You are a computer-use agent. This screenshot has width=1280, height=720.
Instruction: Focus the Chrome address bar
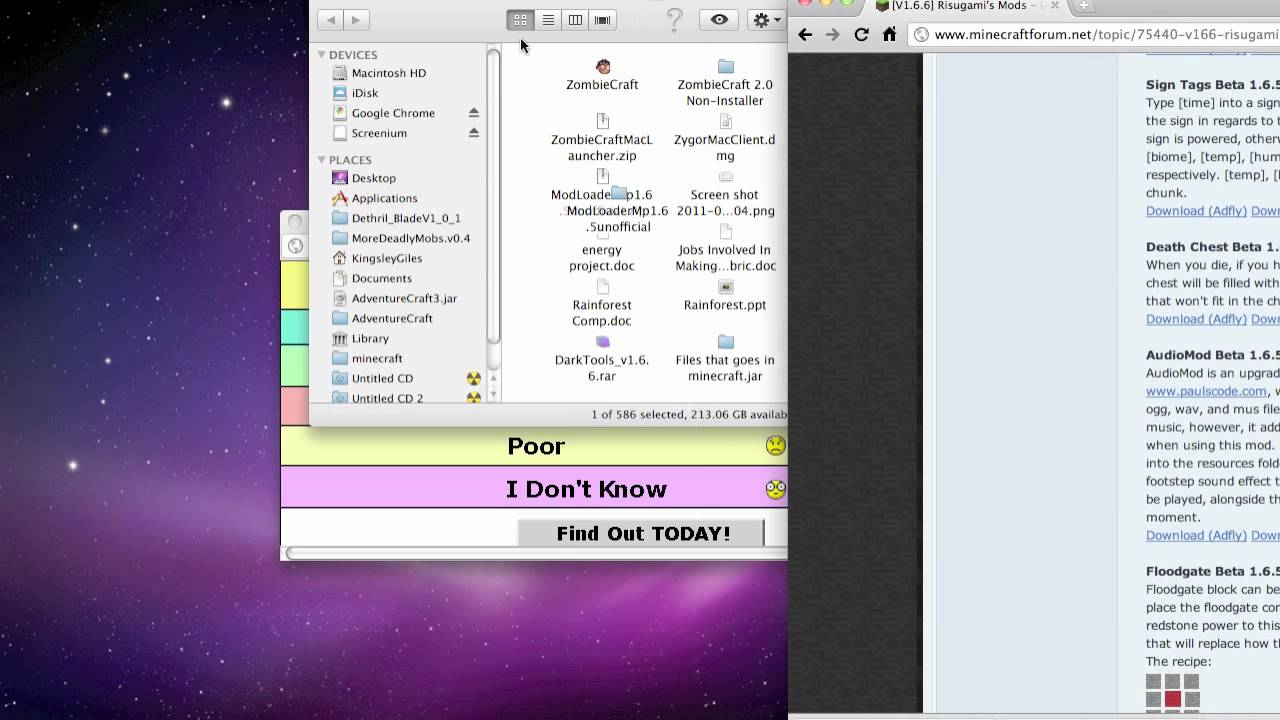1094,34
